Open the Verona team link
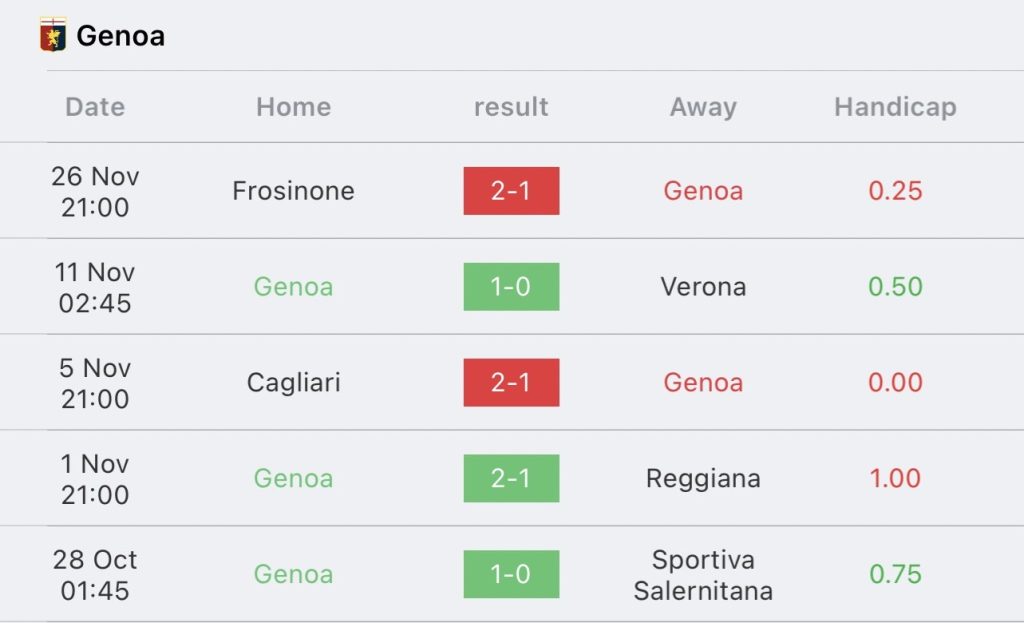The height and width of the screenshot is (623, 1024). [703, 287]
